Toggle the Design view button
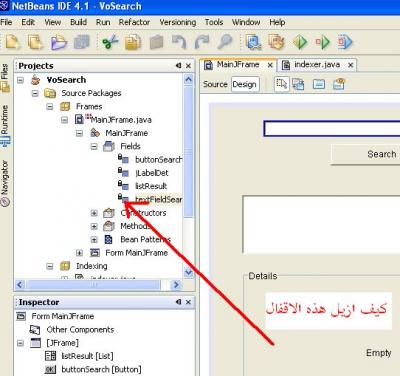This screenshot has height=376, width=400. click(245, 84)
